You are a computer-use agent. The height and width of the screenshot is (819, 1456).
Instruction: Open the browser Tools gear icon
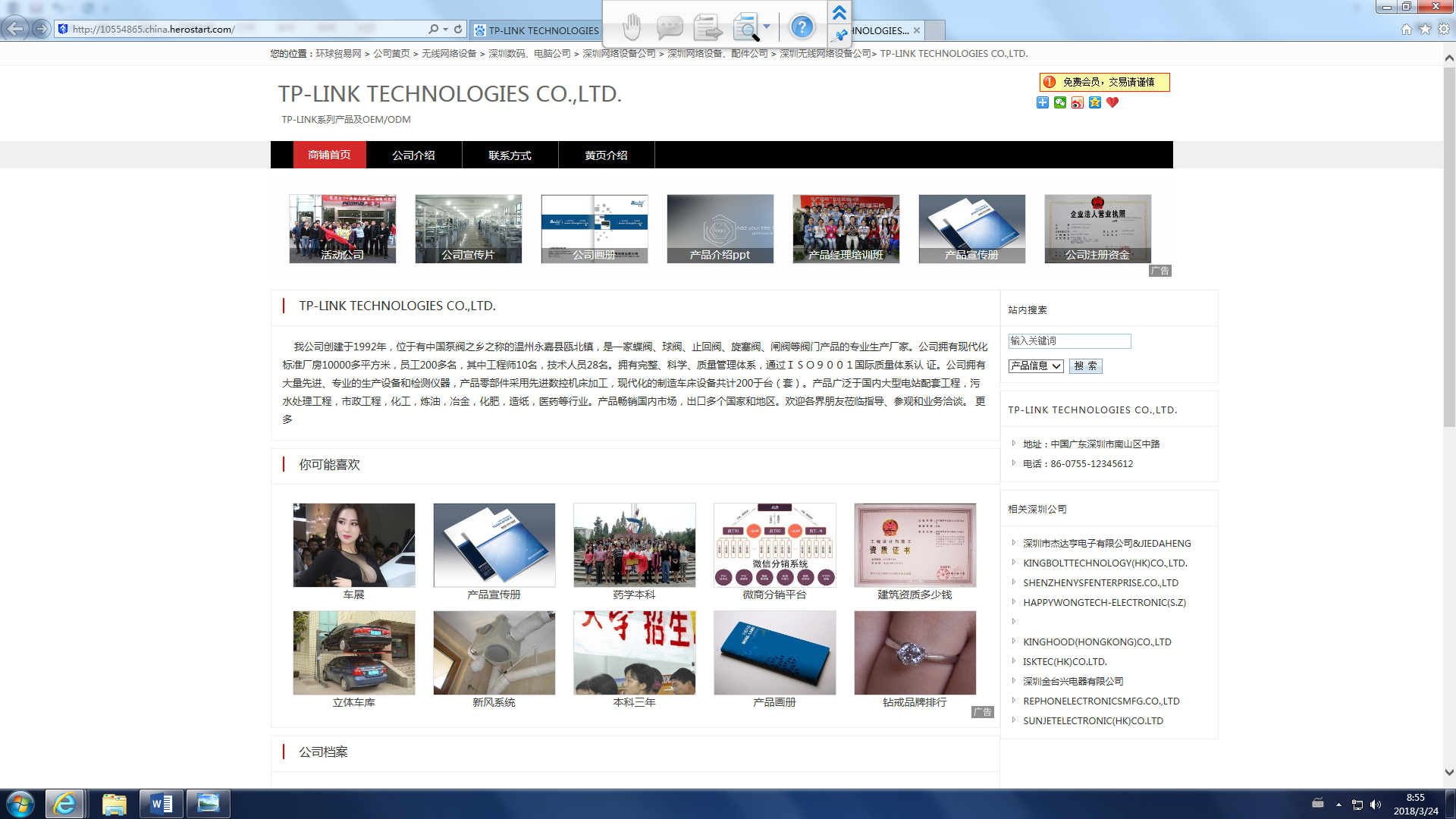point(1444,29)
